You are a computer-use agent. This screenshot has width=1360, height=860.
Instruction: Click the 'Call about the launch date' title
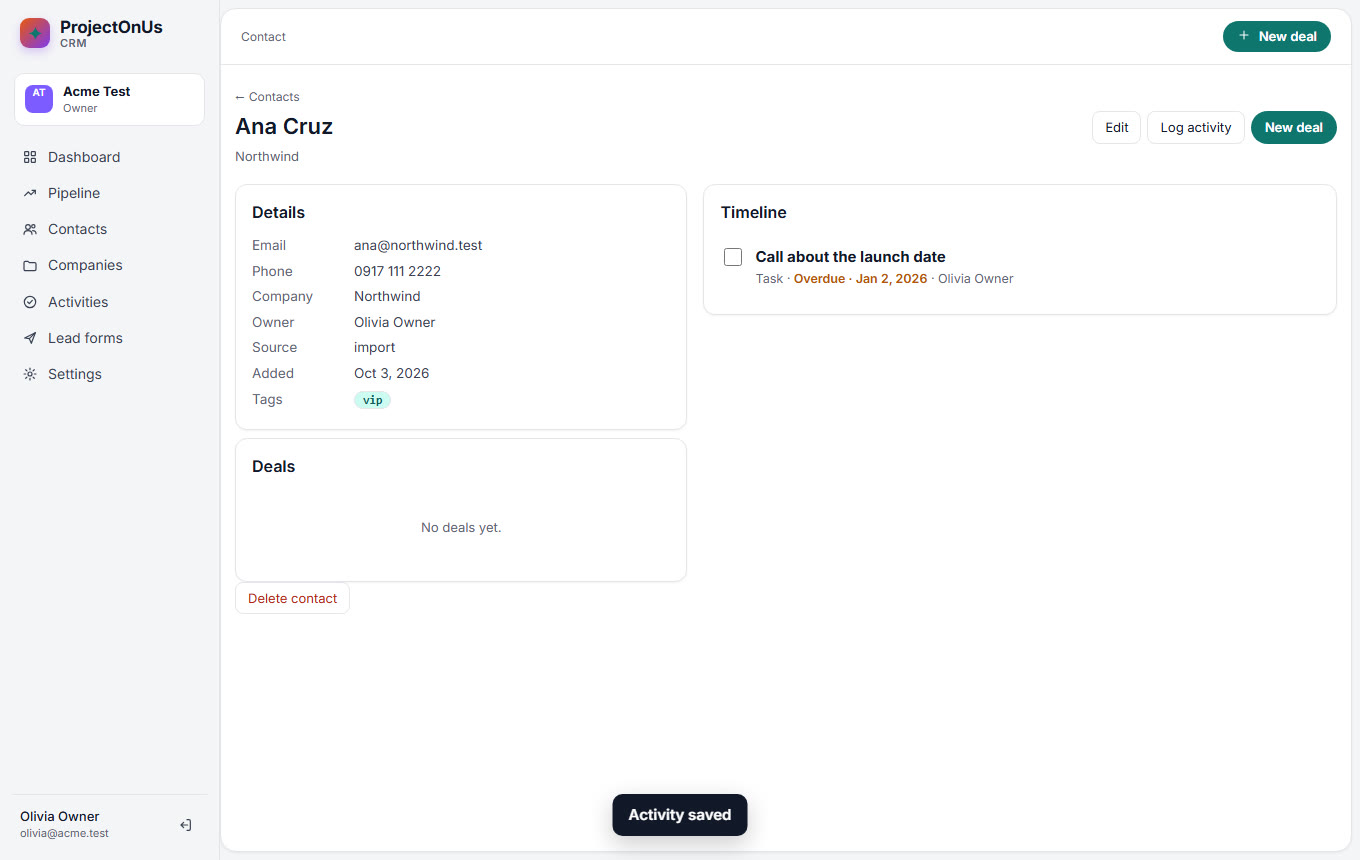[x=850, y=257]
